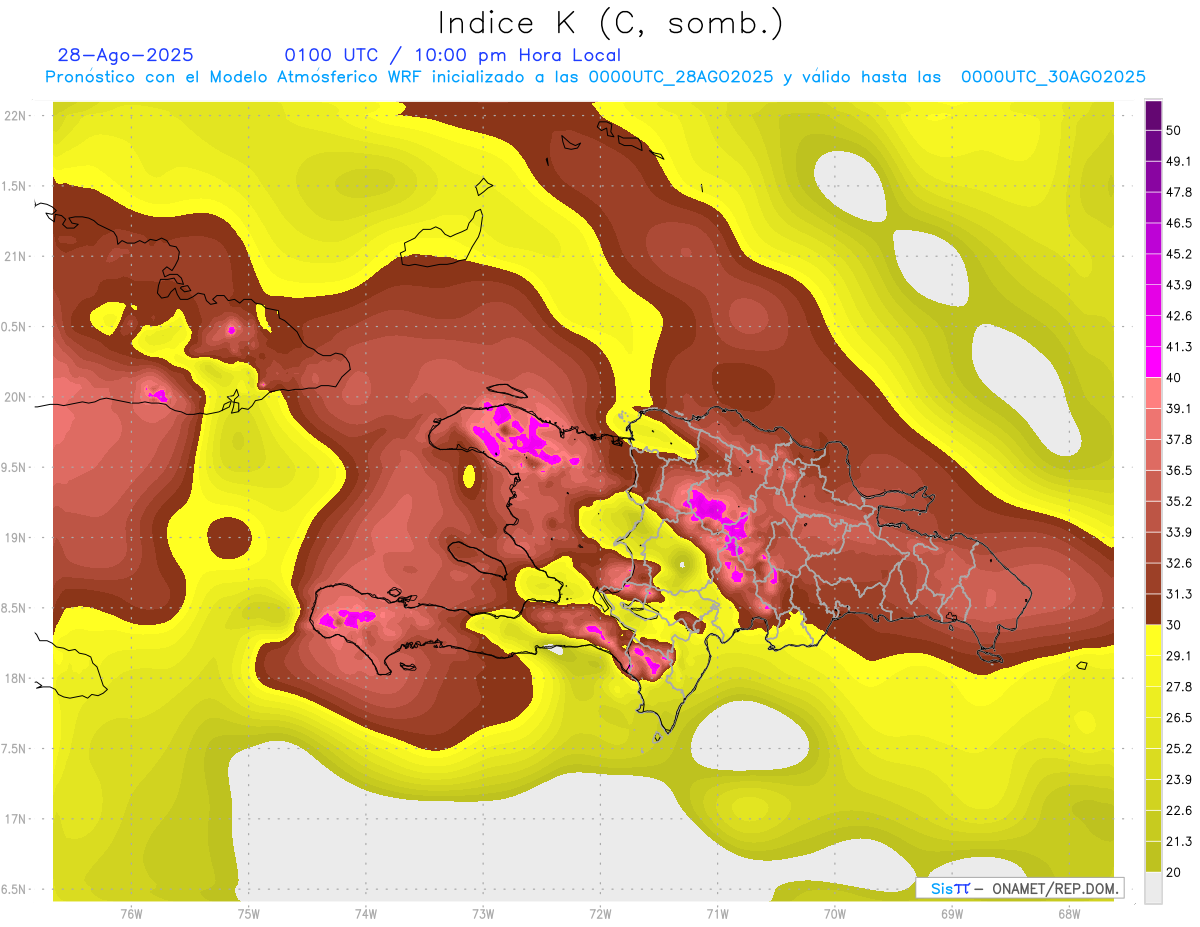Click the WRF model forecast description line
The image size is (1200, 927).
coord(594,77)
